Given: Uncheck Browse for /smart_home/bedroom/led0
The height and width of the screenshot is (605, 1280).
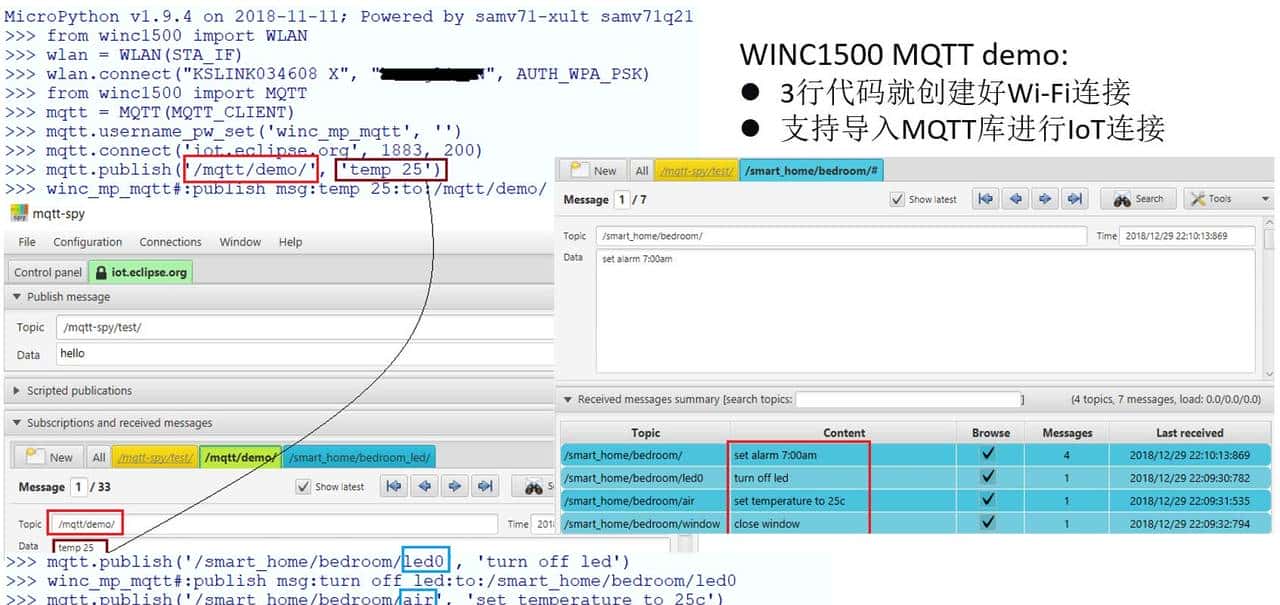Looking at the screenshot, I should [x=988, y=478].
